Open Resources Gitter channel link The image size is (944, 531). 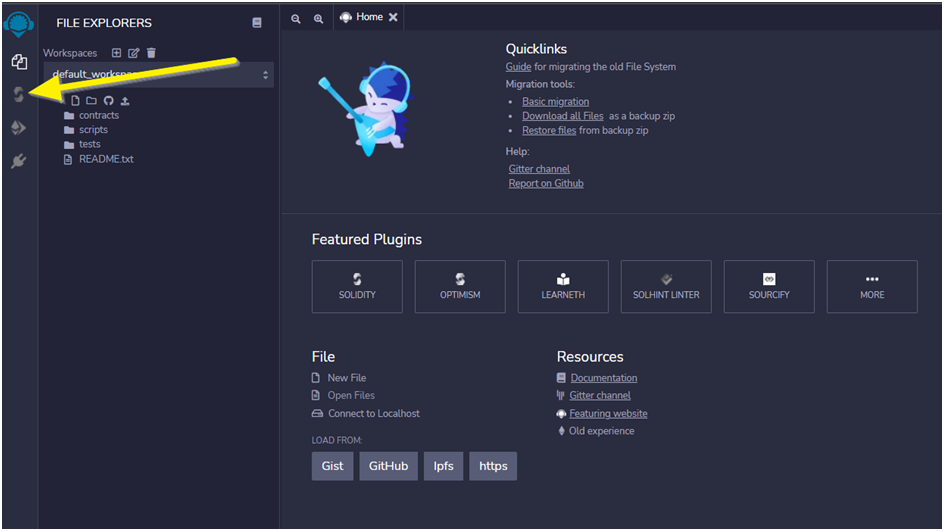click(x=600, y=396)
